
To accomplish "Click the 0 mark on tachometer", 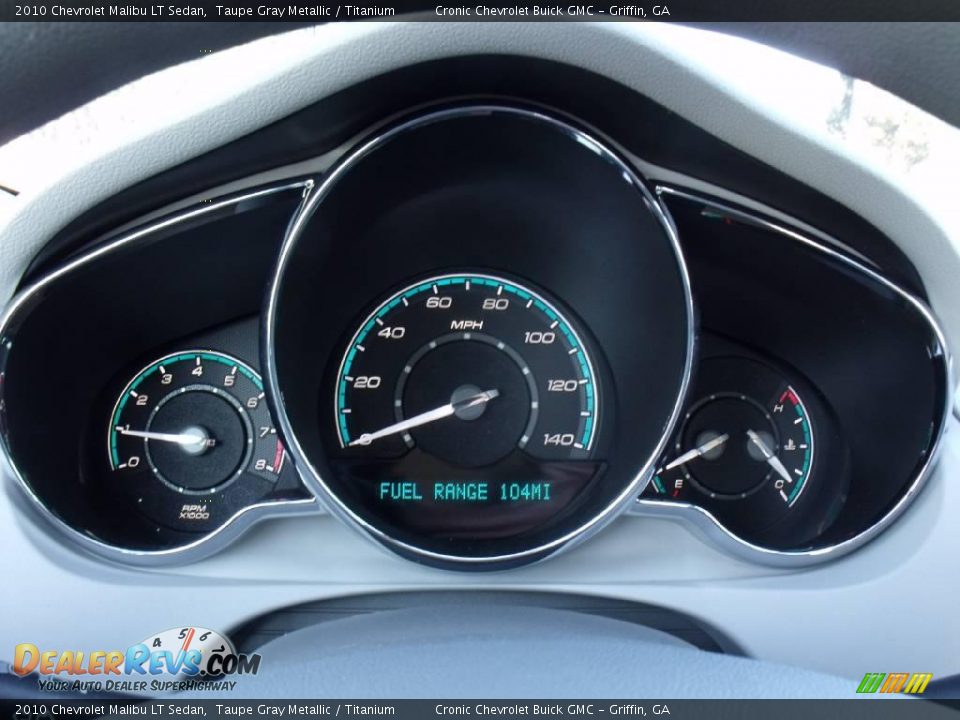I will click(x=133, y=462).
